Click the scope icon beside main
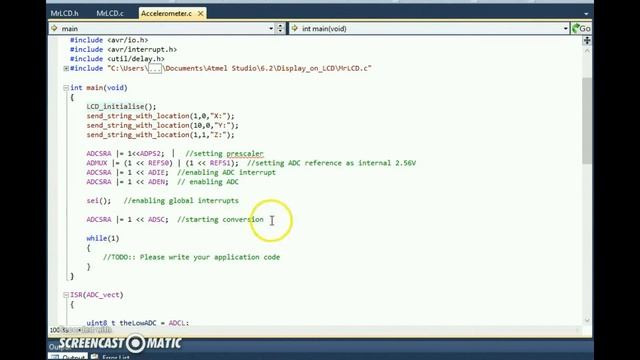This screenshot has height=360, width=640. pyautogui.click(x=54, y=29)
